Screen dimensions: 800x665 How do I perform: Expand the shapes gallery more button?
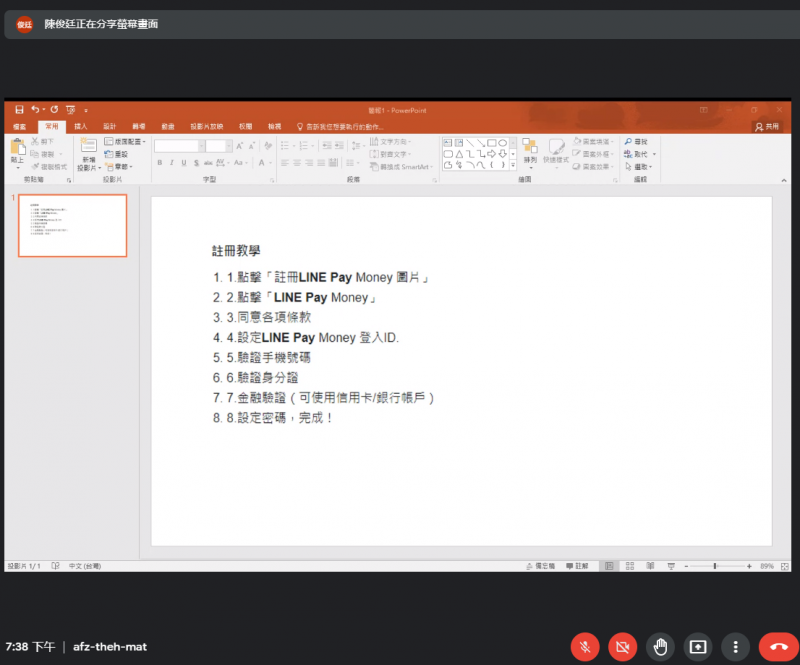513,164
